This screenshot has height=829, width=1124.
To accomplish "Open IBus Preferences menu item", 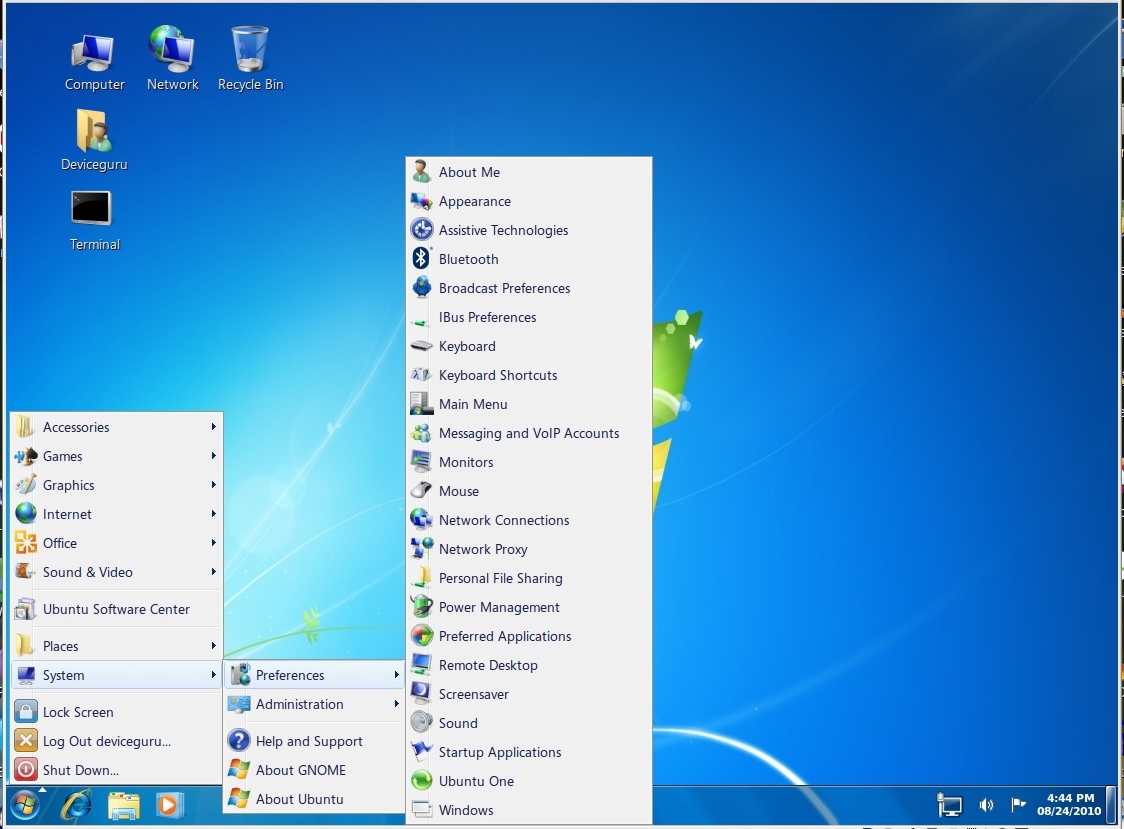I will pos(529,317).
